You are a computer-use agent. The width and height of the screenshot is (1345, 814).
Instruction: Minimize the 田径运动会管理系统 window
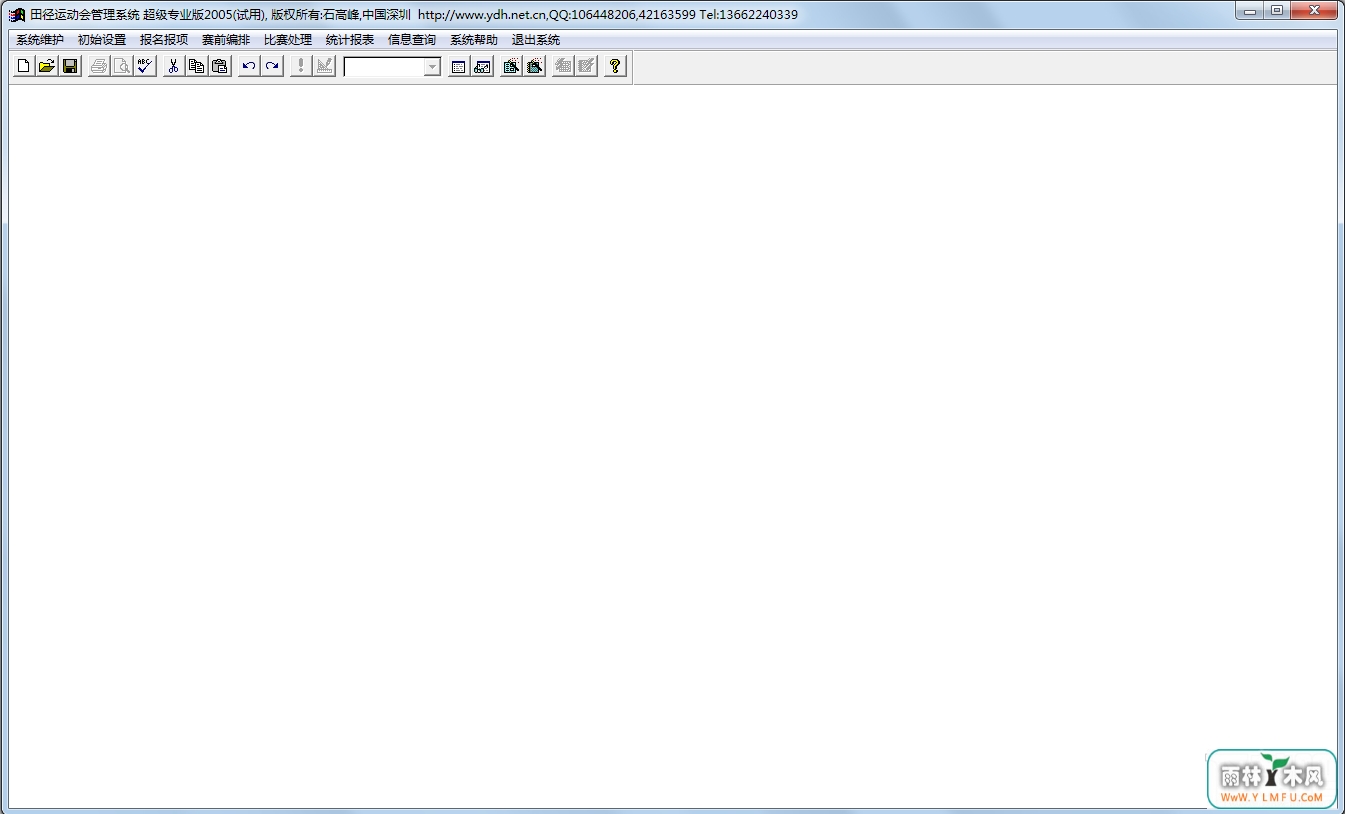(x=1250, y=11)
